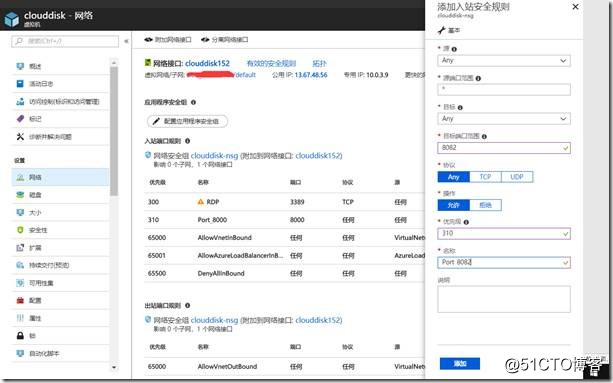
Task: Click the info icon next to 优先级
Action: [466, 222]
